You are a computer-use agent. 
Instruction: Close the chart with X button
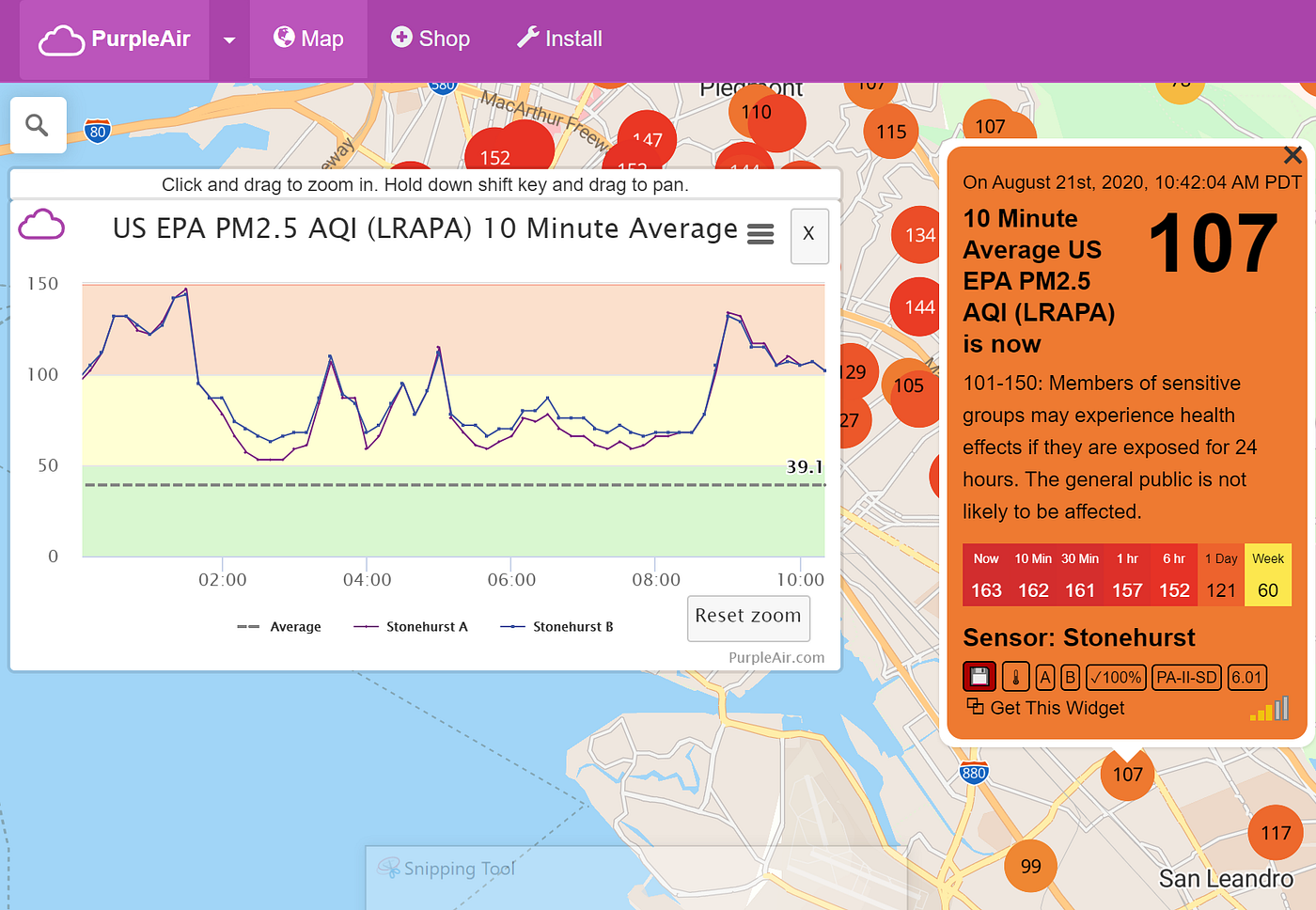coord(808,235)
